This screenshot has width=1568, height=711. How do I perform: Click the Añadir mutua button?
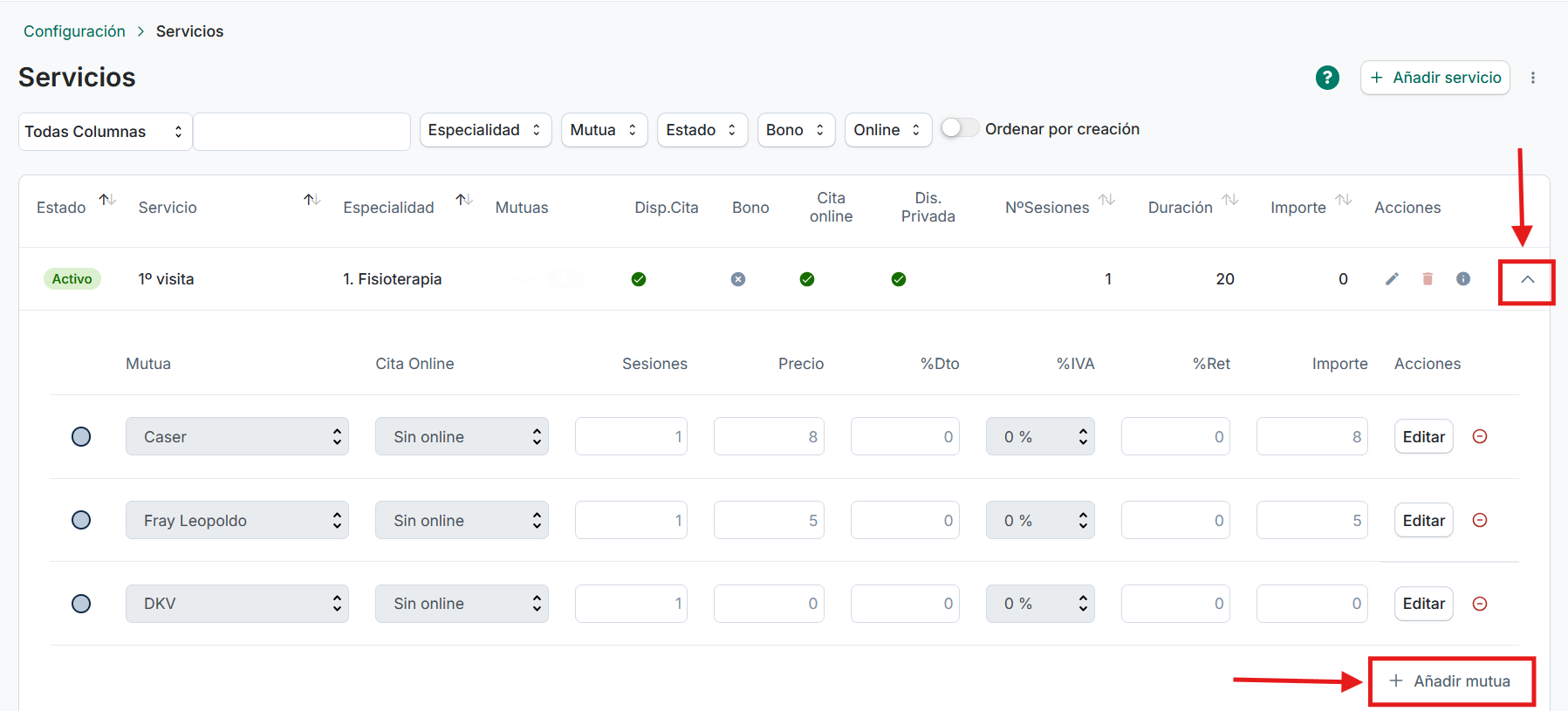coord(1450,681)
